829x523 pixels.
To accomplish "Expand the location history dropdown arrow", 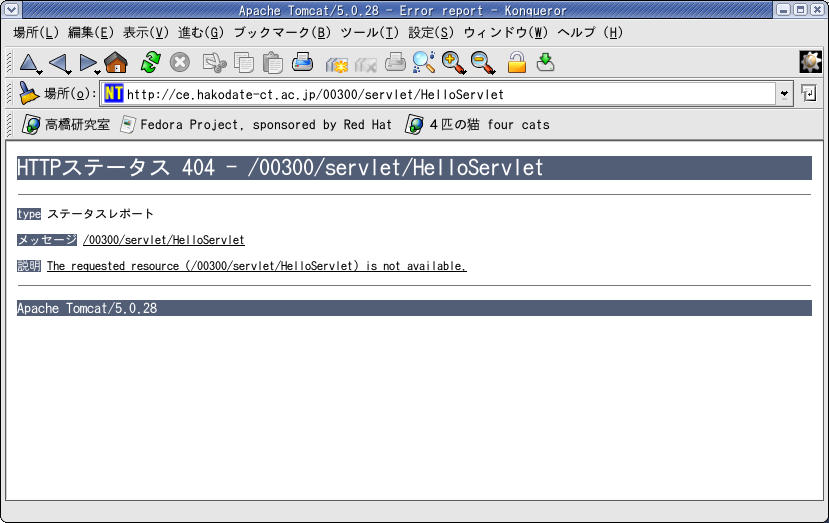I will (x=784, y=94).
